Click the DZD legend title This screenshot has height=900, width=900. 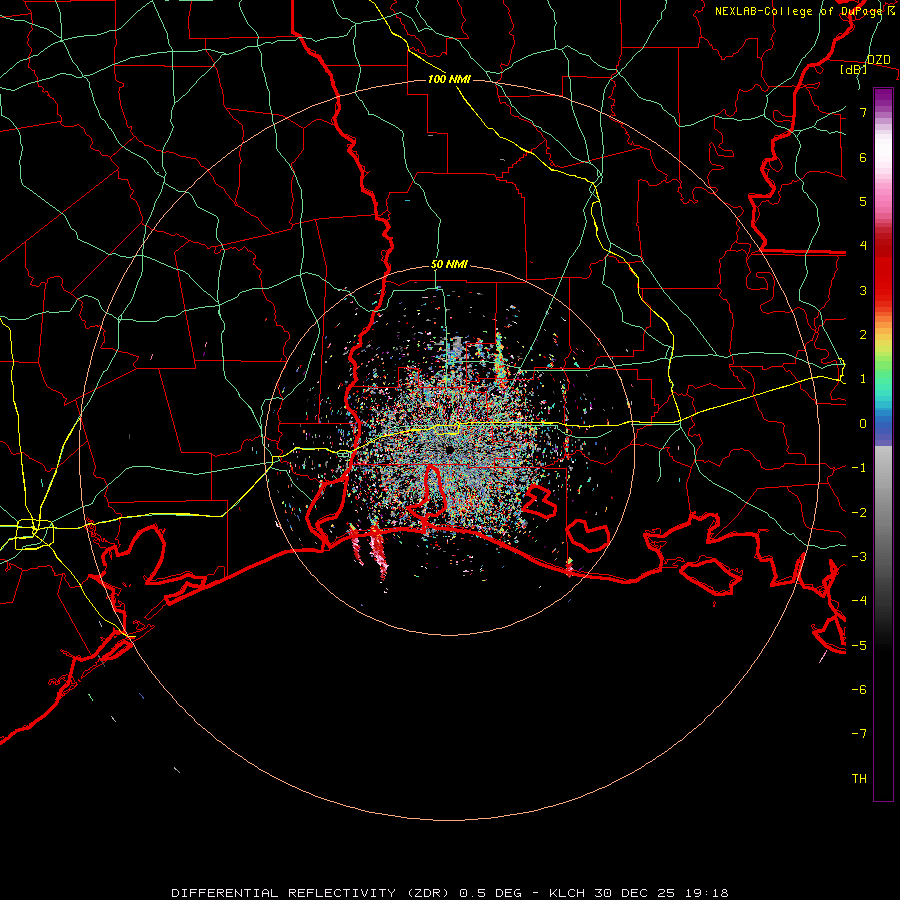(x=878, y=60)
